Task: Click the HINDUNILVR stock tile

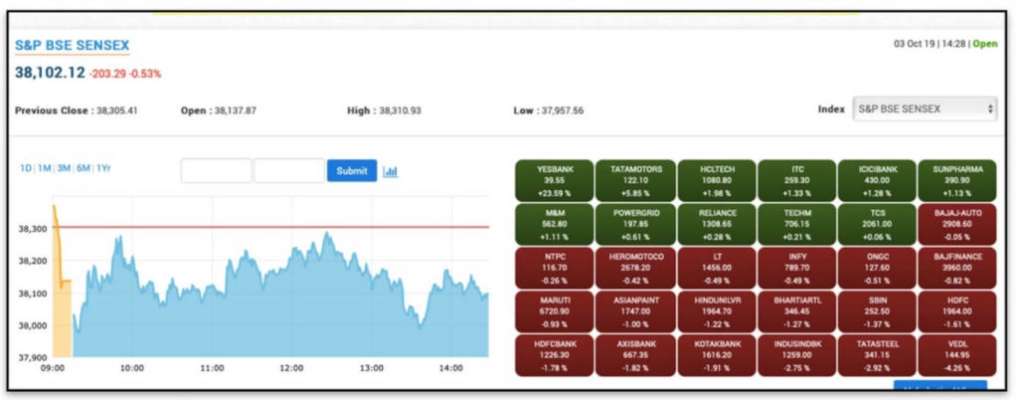Action: point(717,312)
